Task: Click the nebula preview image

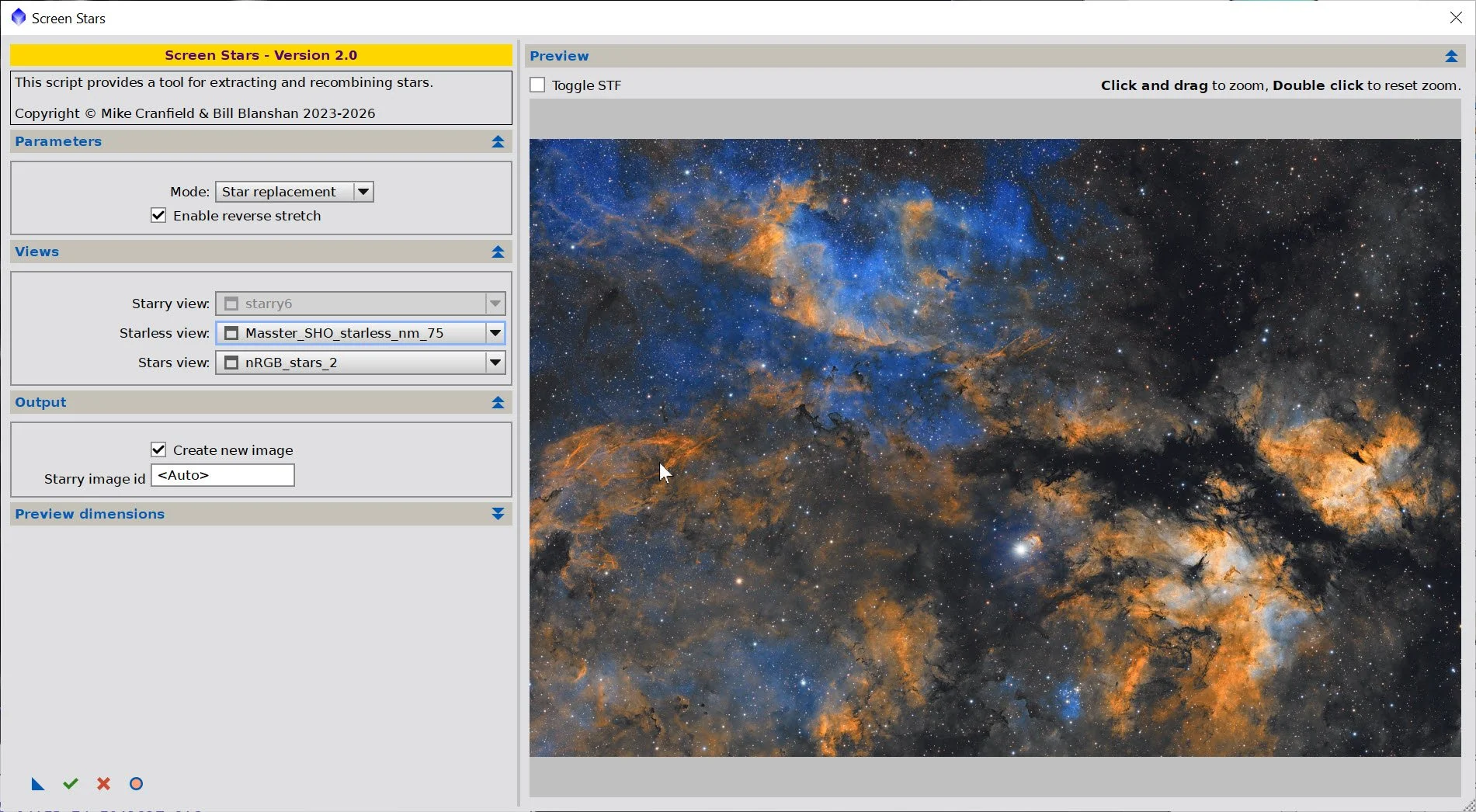Action: (x=995, y=448)
